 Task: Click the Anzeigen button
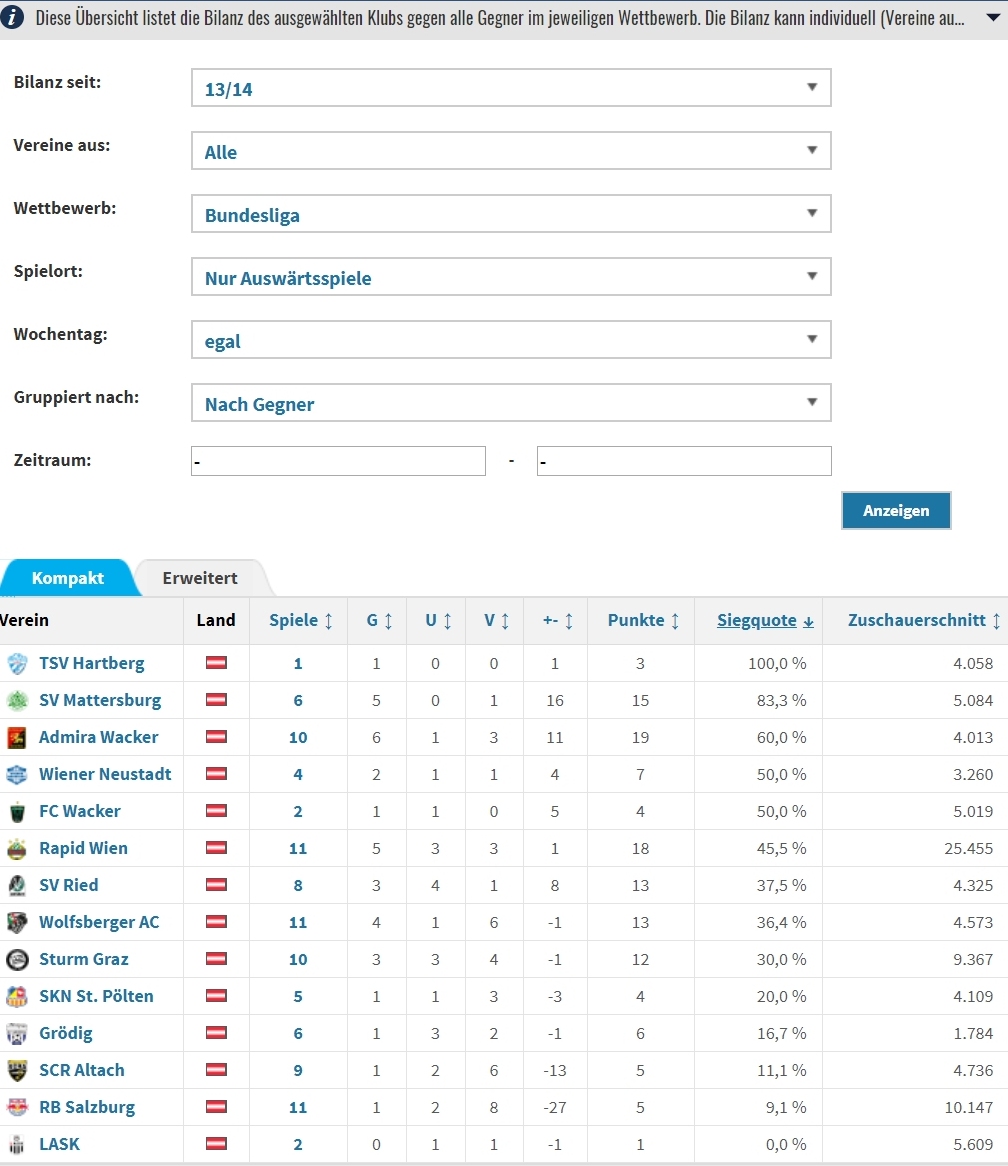(x=896, y=510)
